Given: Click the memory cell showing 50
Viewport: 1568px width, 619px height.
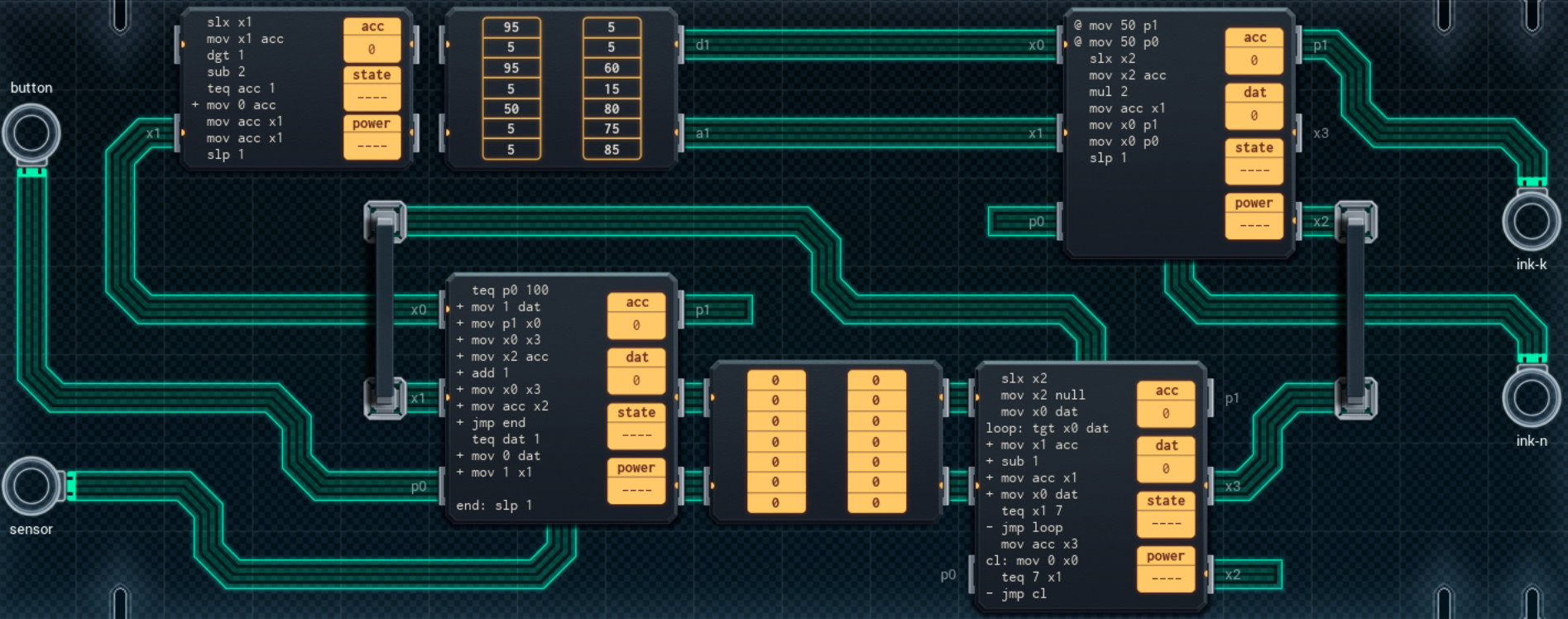Looking at the screenshot, I should pyautogui.click(x=511, y=108).
